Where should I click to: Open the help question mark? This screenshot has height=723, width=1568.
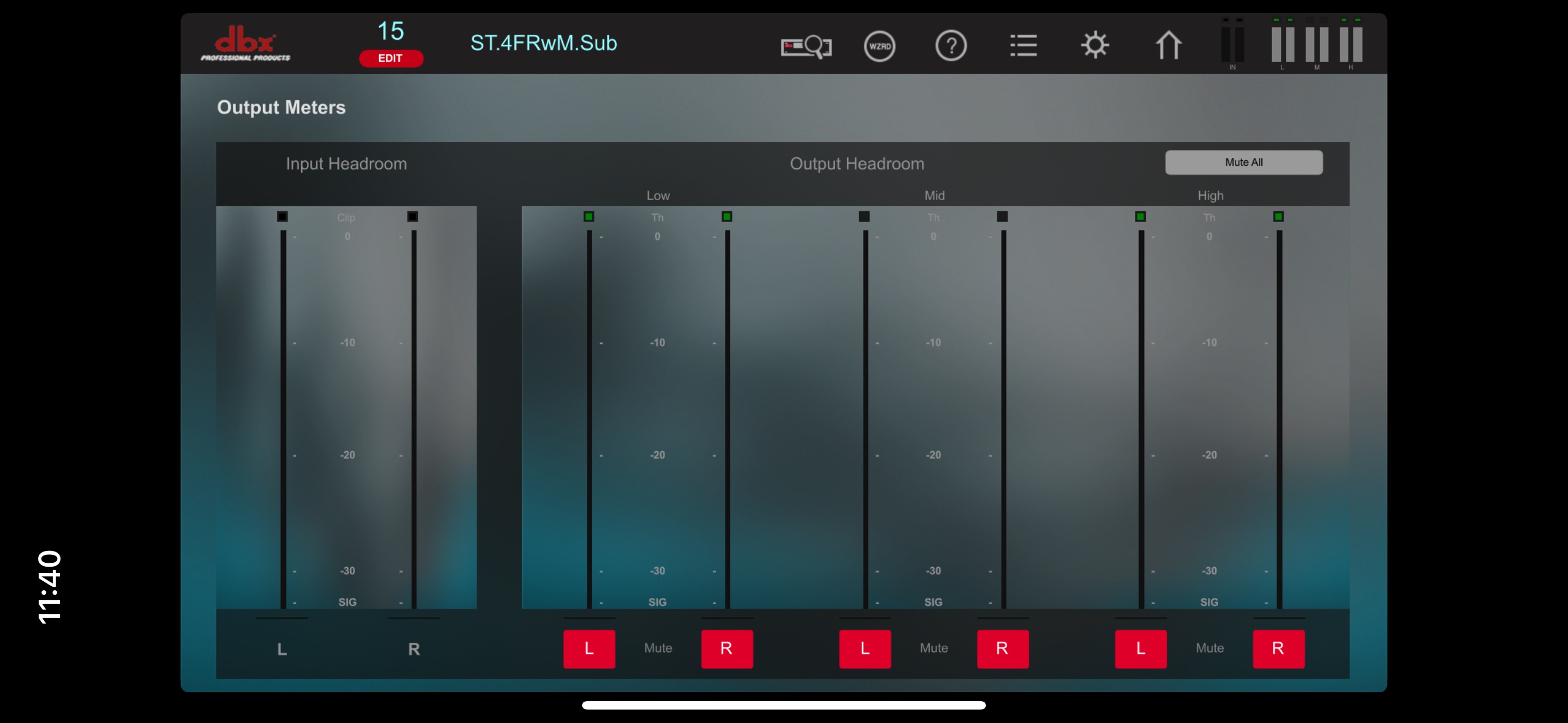tap(951, 45)
